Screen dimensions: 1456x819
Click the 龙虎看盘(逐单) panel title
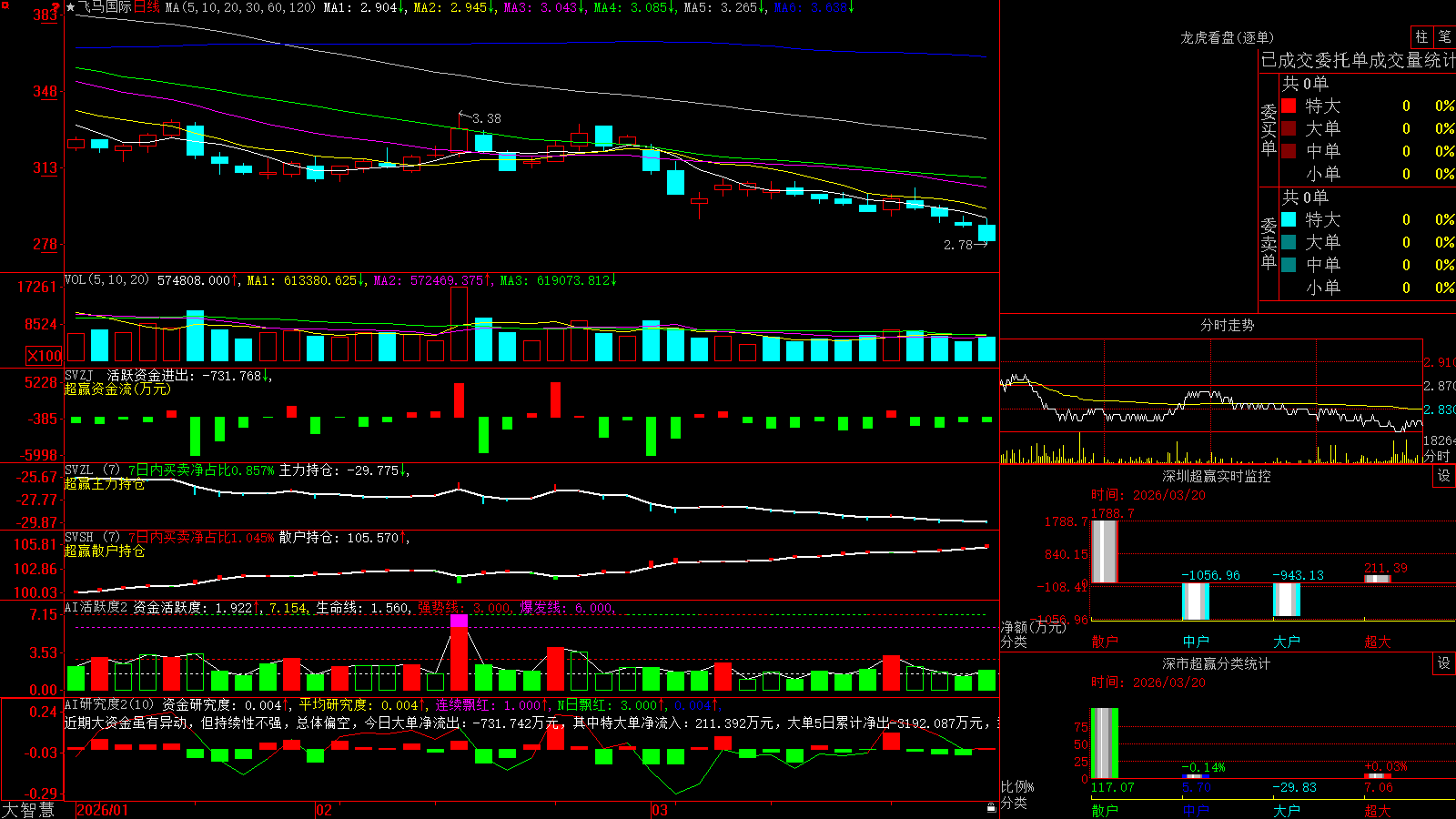click(1227, 37)
